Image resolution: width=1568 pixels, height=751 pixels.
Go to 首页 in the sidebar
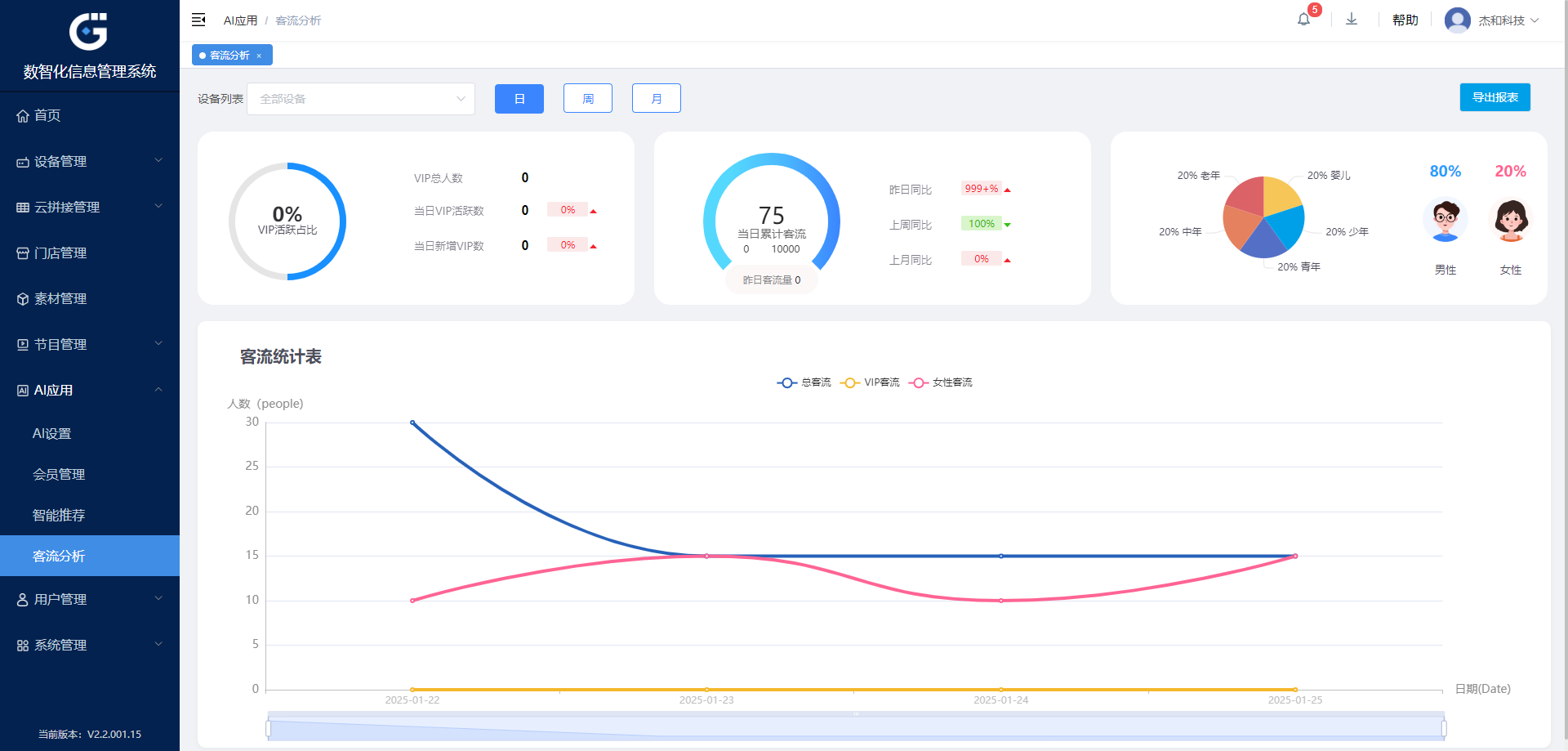point(47,115)
